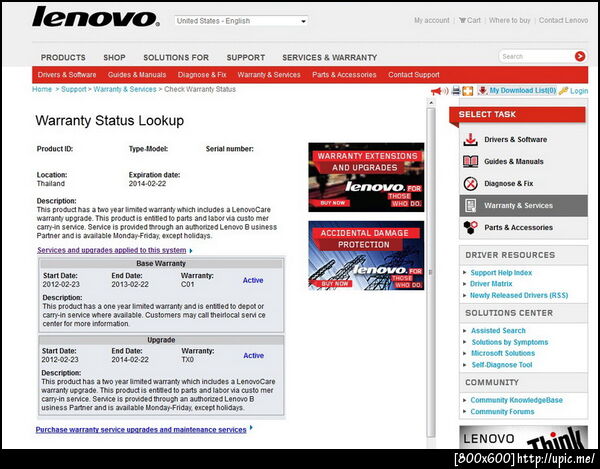Click the vertical scrollbar thumb
The width and height of the screenshot is (600, 469).
431,272
